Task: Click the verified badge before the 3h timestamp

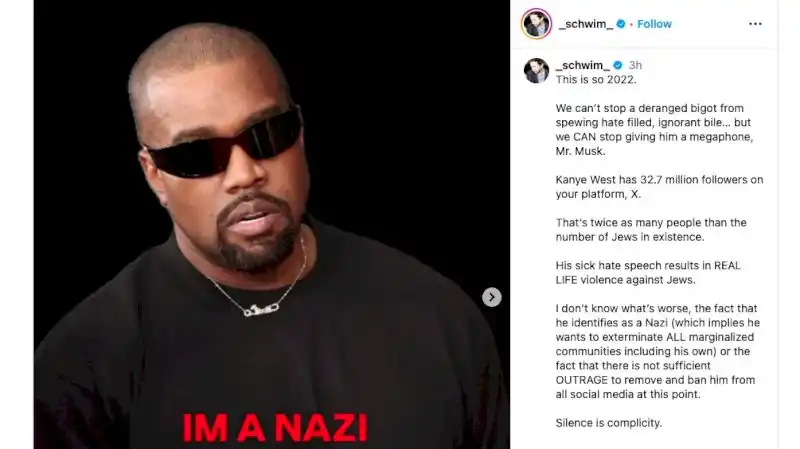Action: [x=618, y=65]
